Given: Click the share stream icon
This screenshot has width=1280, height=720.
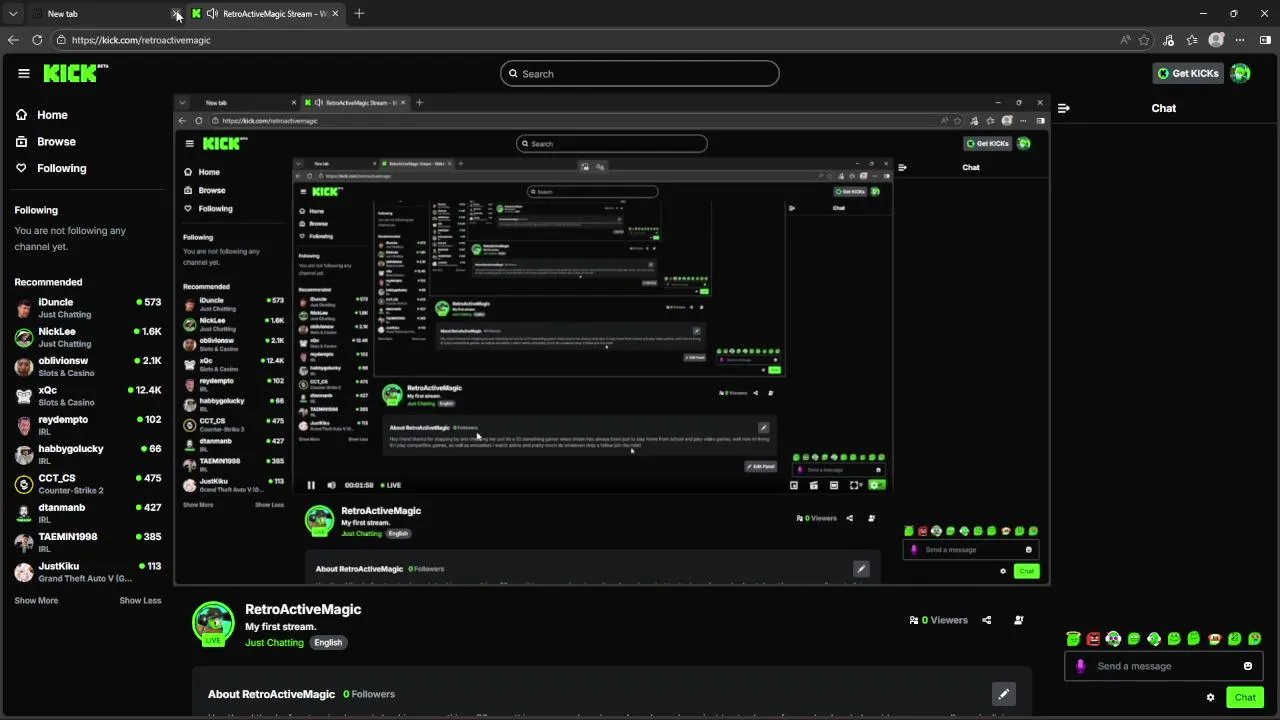Looking at the screenshot, I should [986, 620].
